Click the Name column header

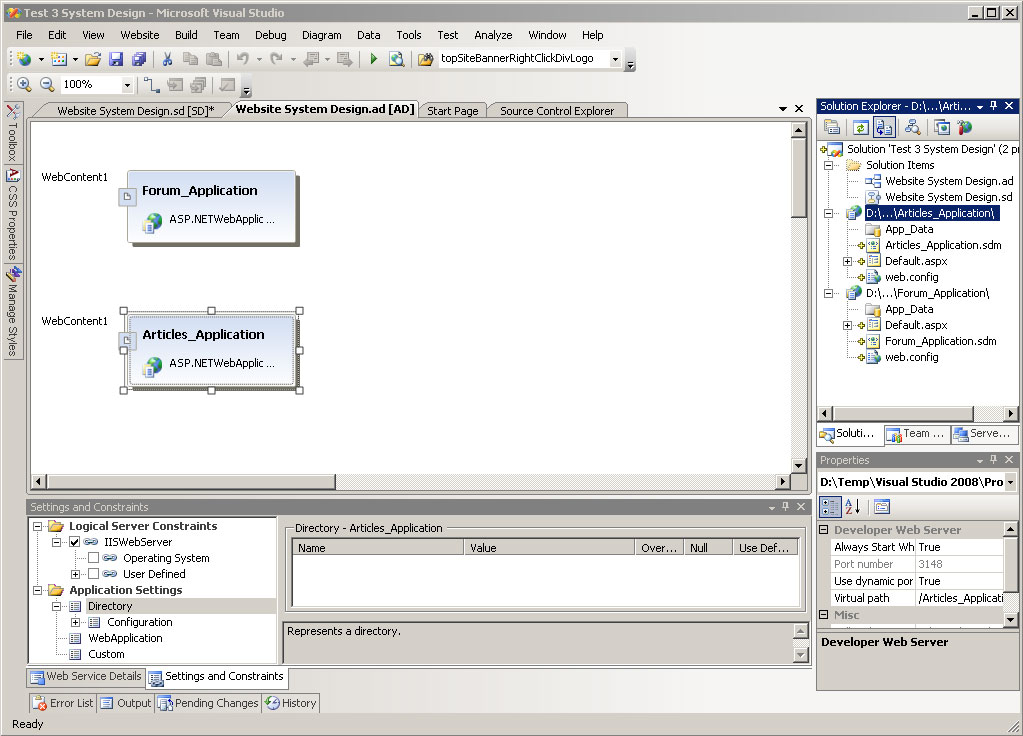pyautogui.click(x=378, y=548)
